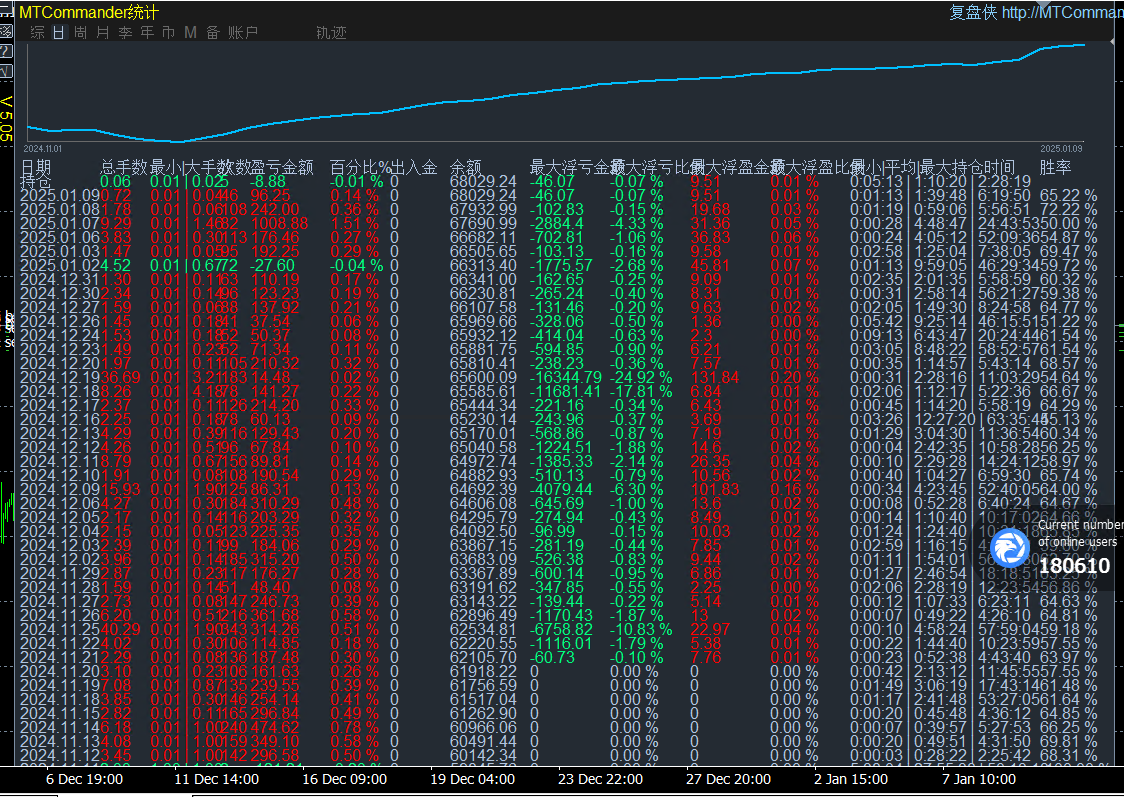Open the 综 summary tab
This screenshot has width=1124, height=797.
coord(37,32)
